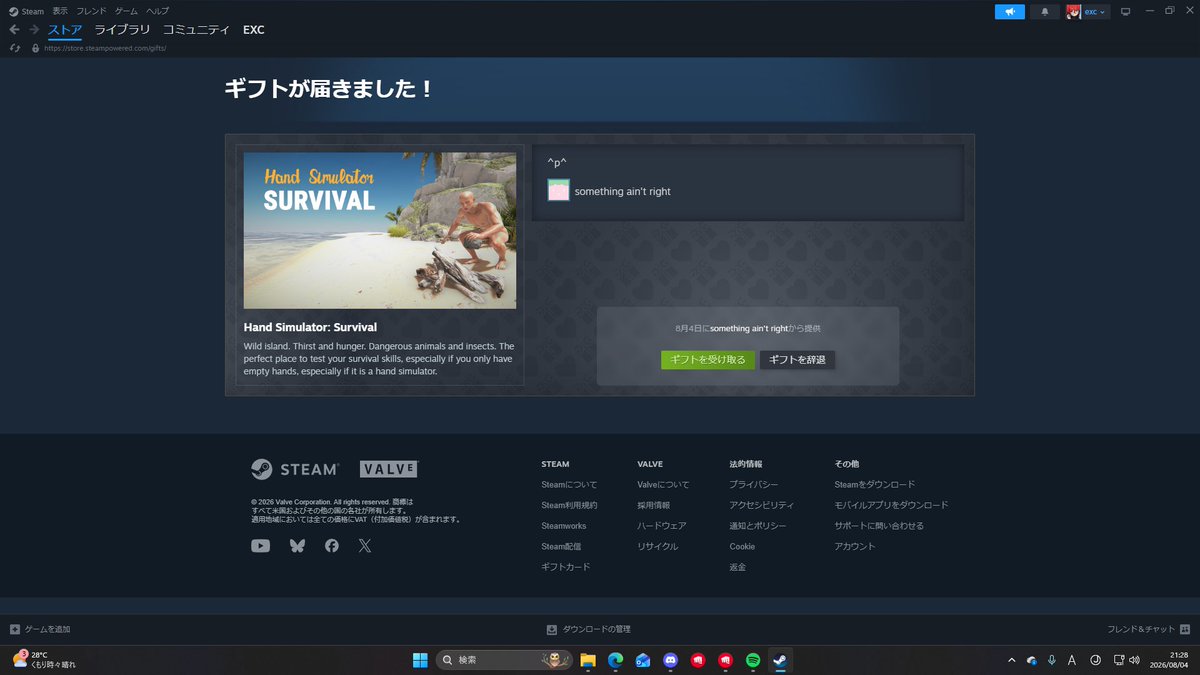The height and width of the screenshot is (675, 1200).
Task: Click sender avatar of something ain't right
Action: point(558,191)
